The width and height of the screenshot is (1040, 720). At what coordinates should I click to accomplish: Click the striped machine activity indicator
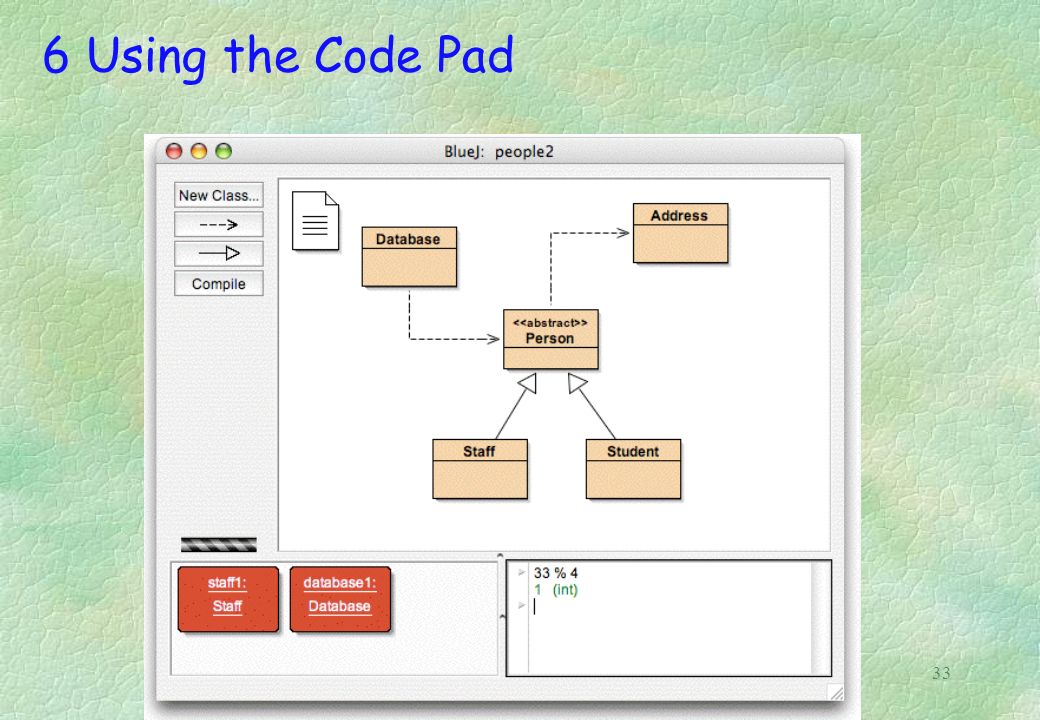tap(219, 545)
